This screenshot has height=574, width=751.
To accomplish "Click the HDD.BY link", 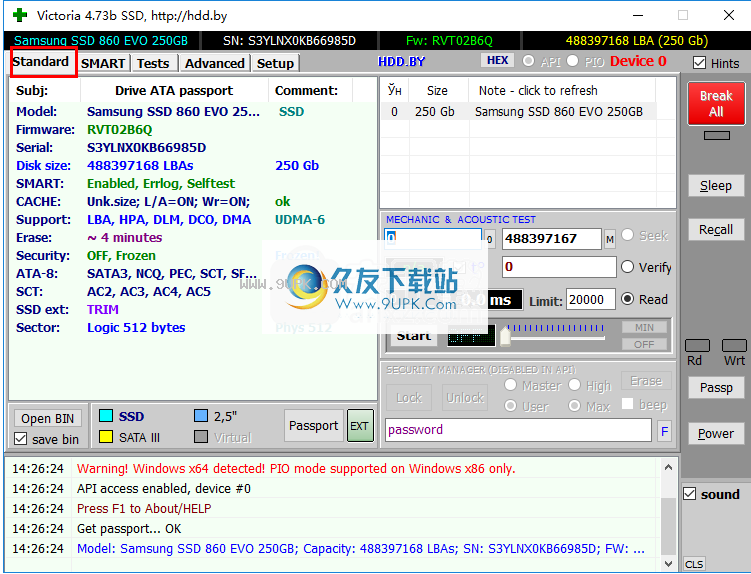I will [x=401, y=62].
